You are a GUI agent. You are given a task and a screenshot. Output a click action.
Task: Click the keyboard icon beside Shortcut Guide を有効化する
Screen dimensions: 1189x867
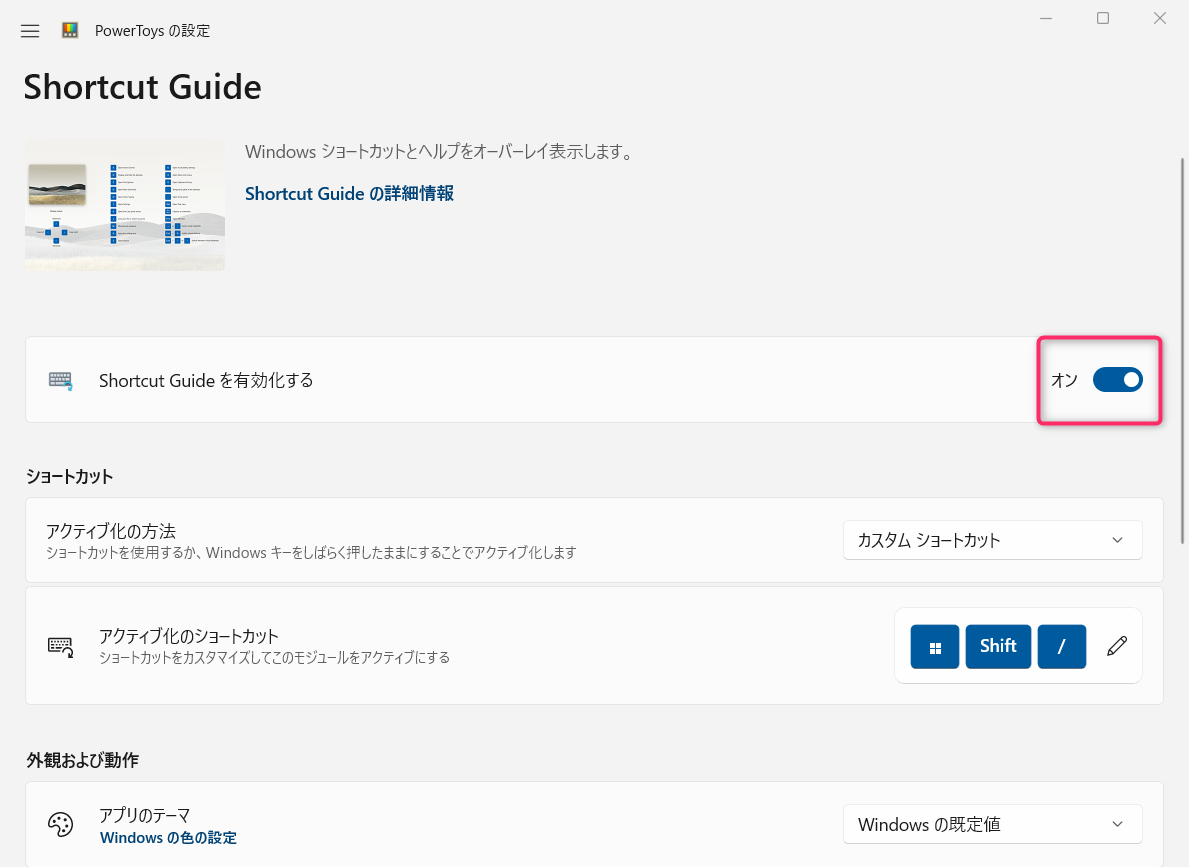(60, 380)
